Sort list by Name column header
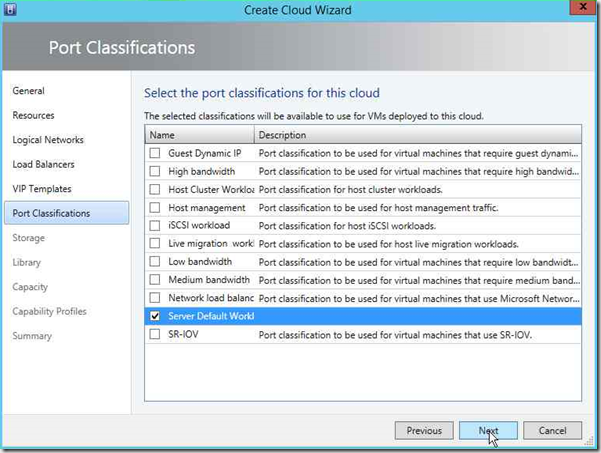The width and height of the screenshot is (601, 453). [200, 135]
